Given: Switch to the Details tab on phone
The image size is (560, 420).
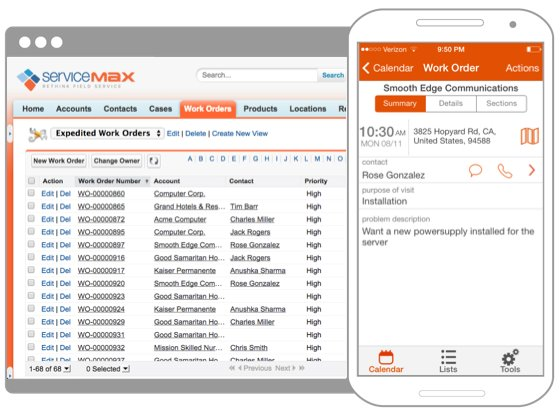Looking at the screenshot, I should 451,104.
